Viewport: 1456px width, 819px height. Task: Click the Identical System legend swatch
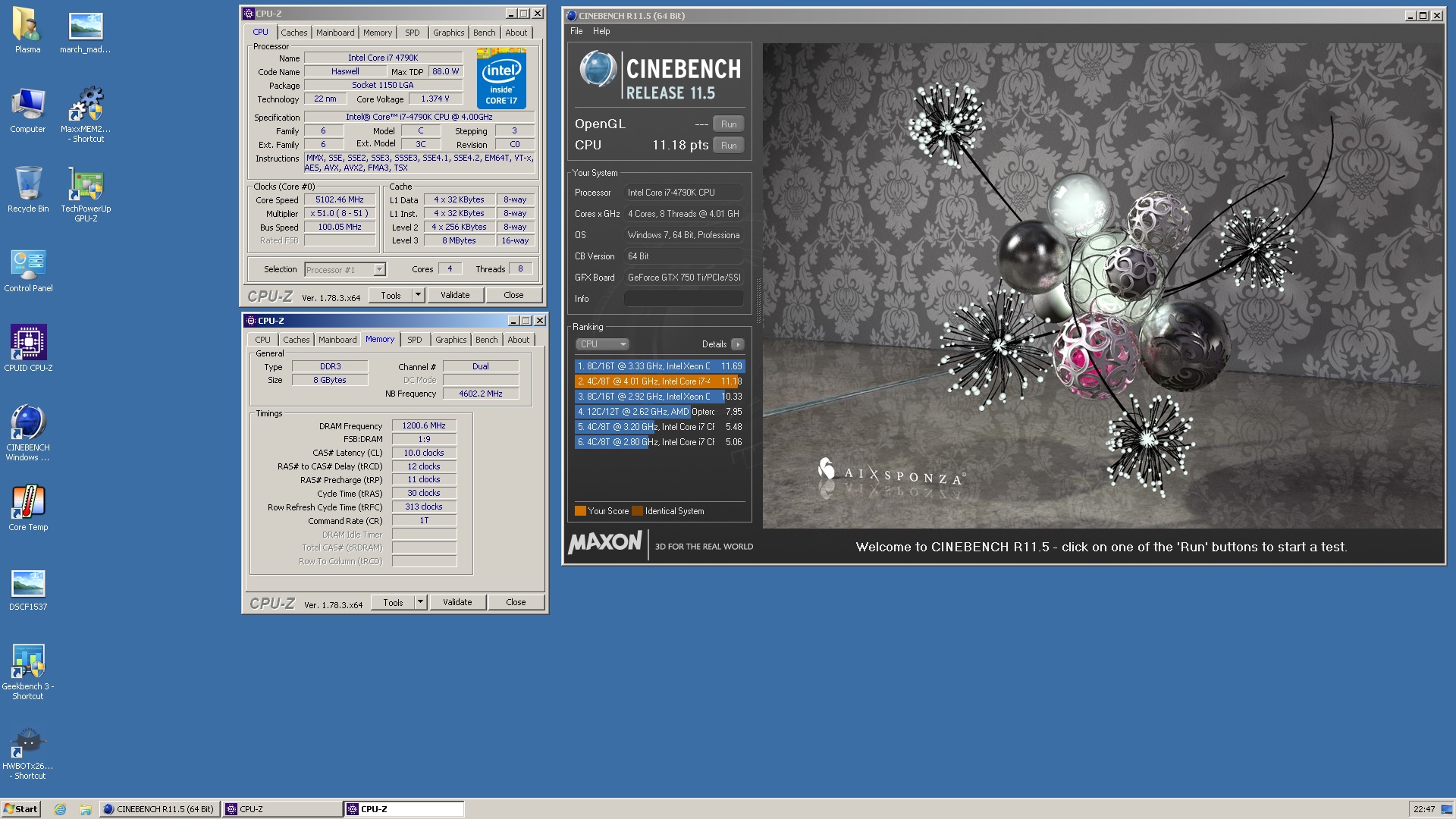(x=637, y=511)
